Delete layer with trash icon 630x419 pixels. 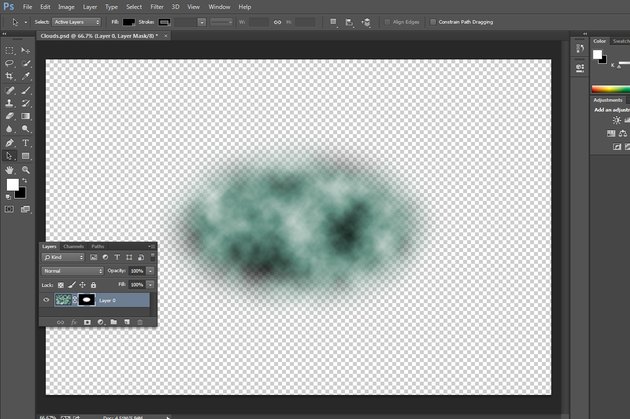pyautogui.click(x=140, y=322)
